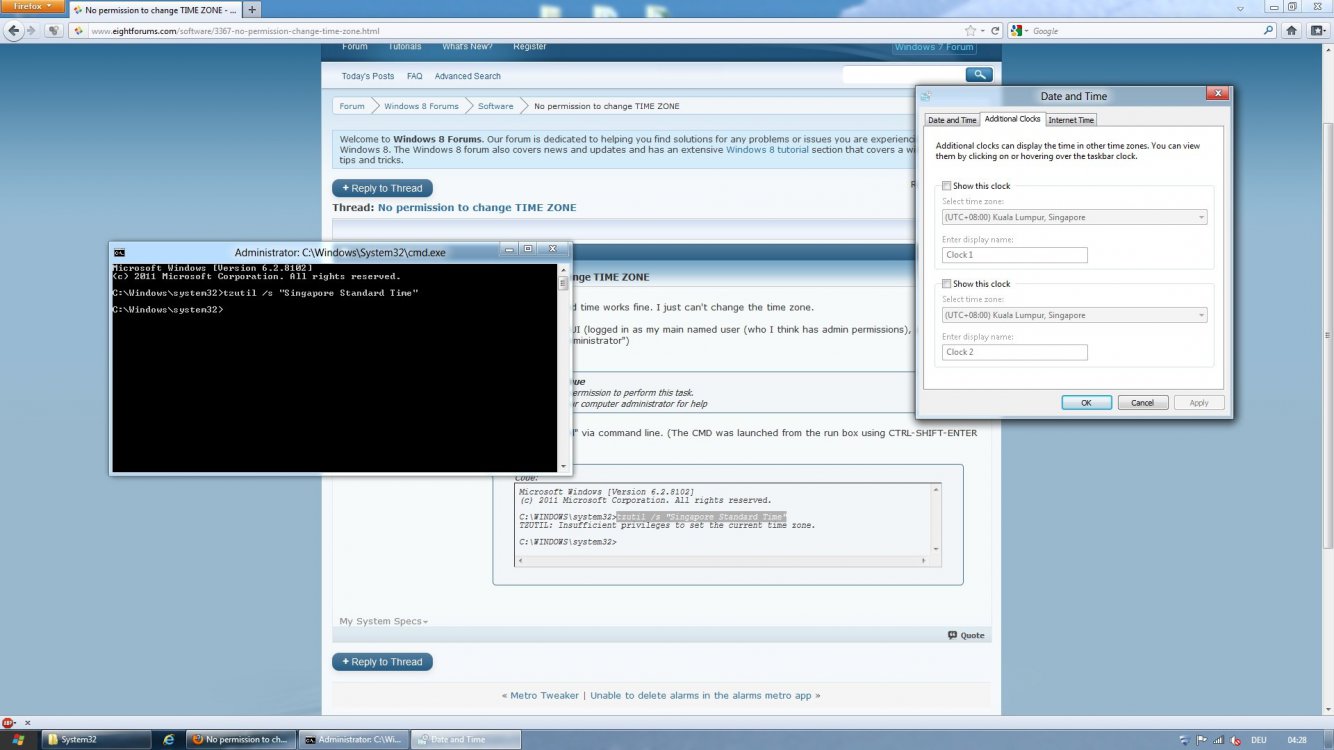1334x750 pixels.
Task: Click the Apply button in the Date and Time dialog
Action: (1199, 403)
